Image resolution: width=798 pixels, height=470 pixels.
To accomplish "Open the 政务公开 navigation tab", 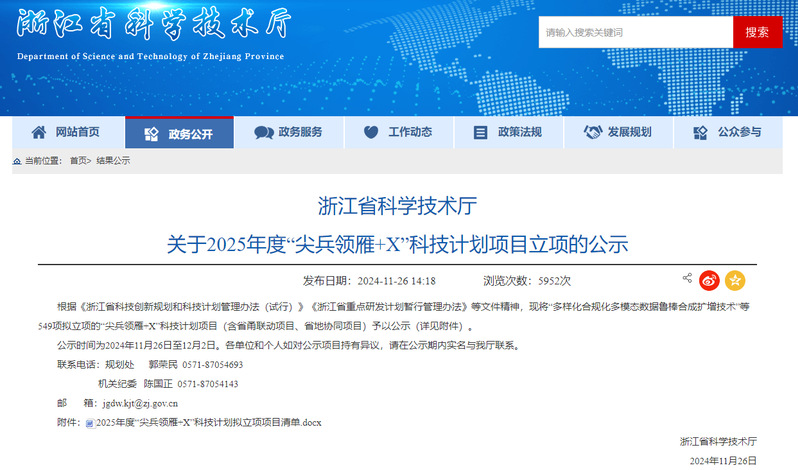I will coord(179,133).
